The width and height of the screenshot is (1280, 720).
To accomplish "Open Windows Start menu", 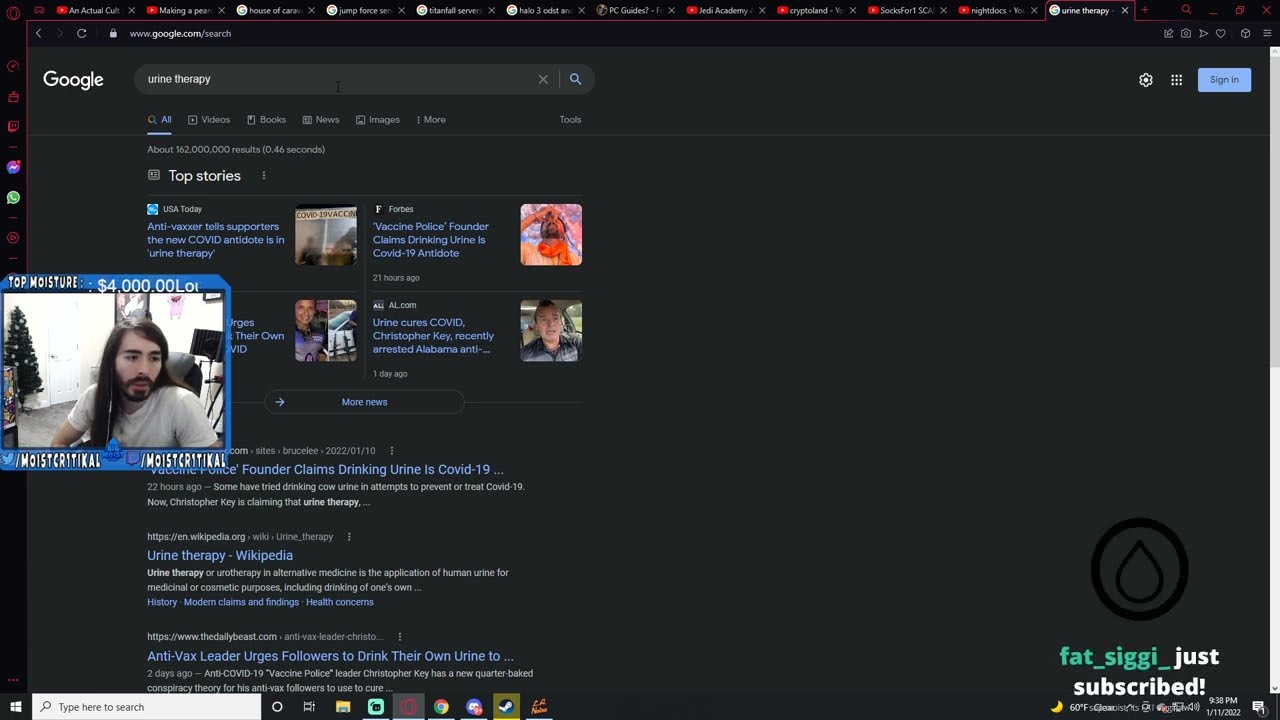I will 15,707.
